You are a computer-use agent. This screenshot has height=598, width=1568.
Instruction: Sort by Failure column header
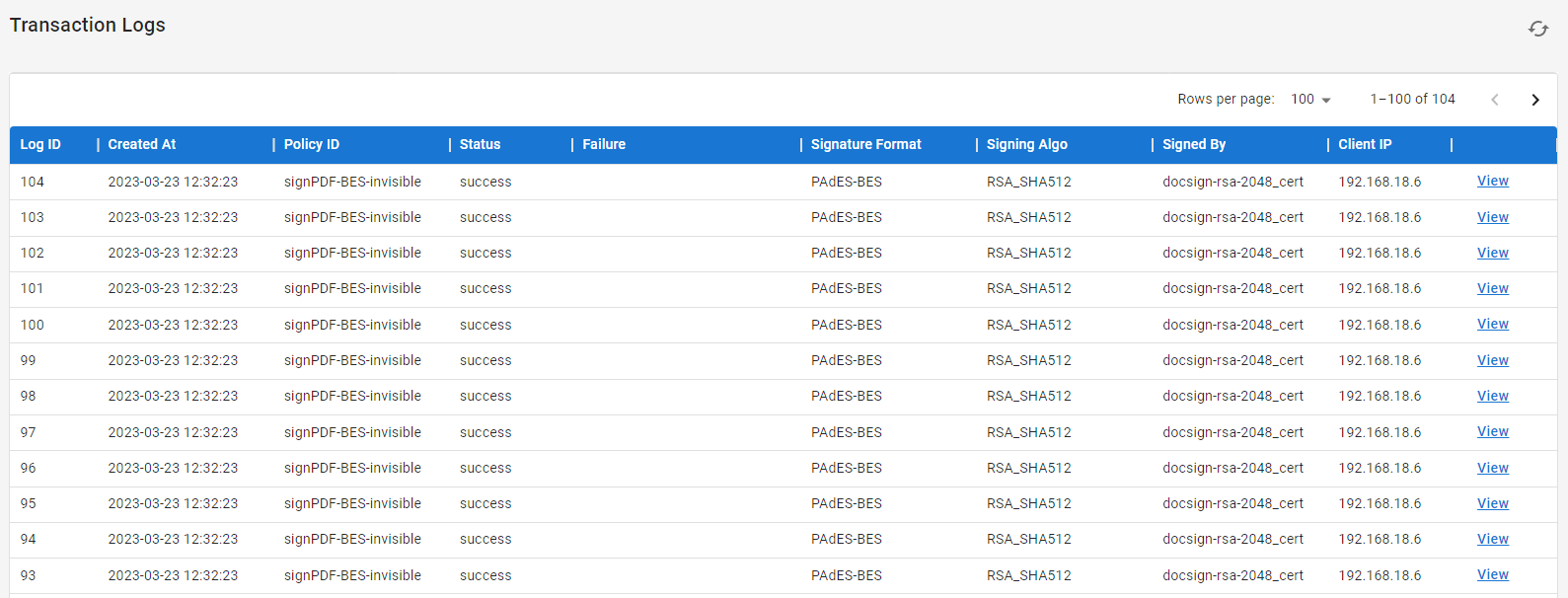coord(604,144)
